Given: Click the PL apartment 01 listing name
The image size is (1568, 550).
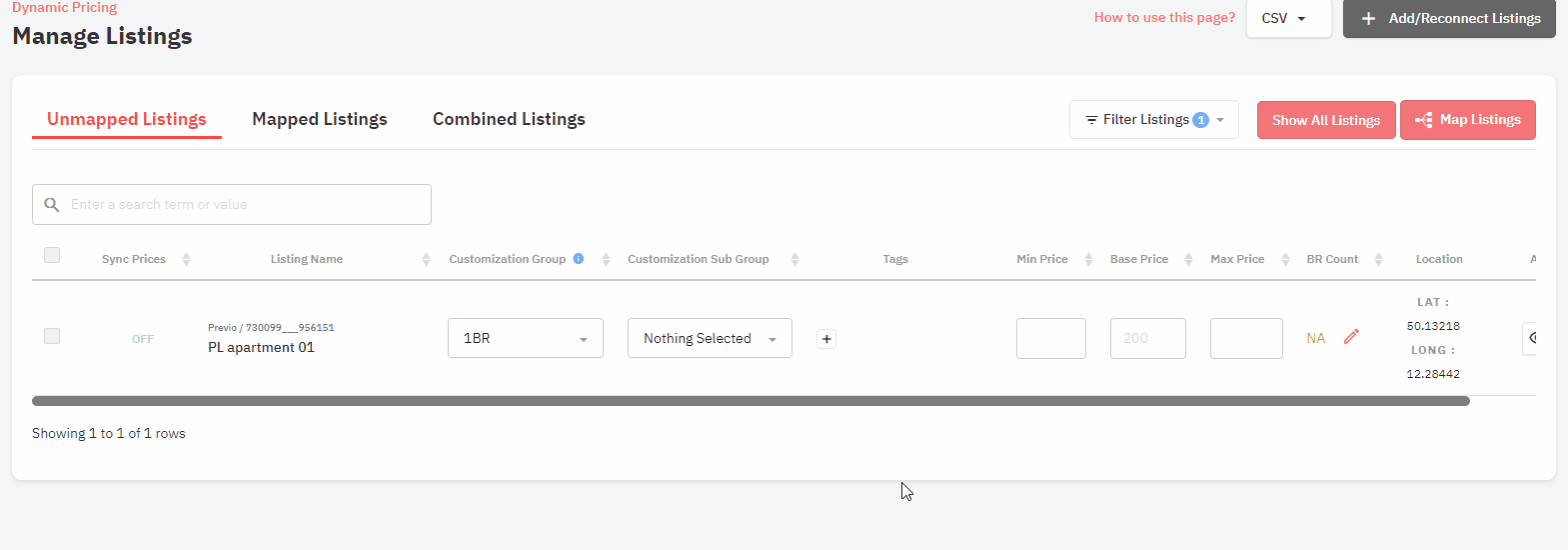Looking at the screenshot, I should click(261, 347).
